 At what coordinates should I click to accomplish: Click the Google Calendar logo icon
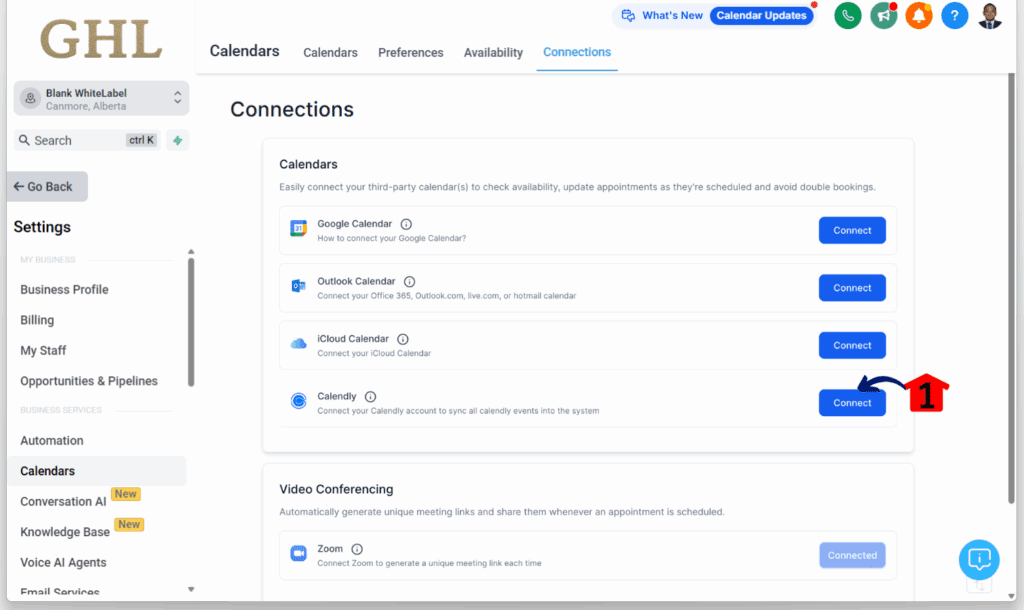click(x=298, y=229)
